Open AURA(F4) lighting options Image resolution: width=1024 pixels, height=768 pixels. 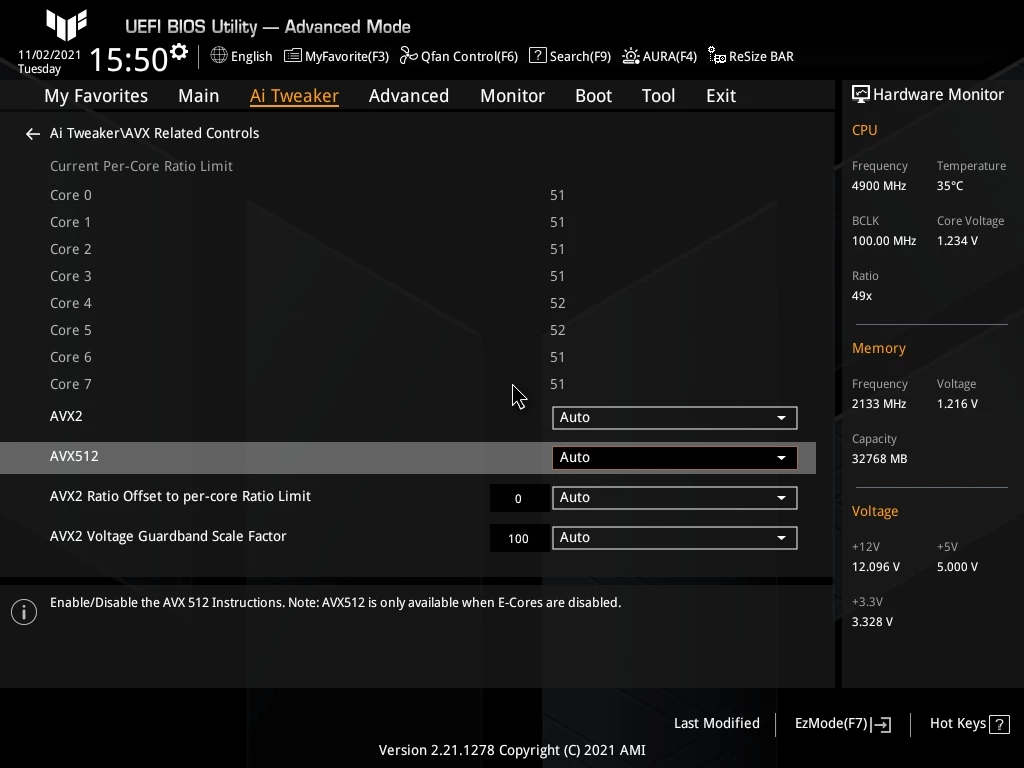(x=659, y=56)
